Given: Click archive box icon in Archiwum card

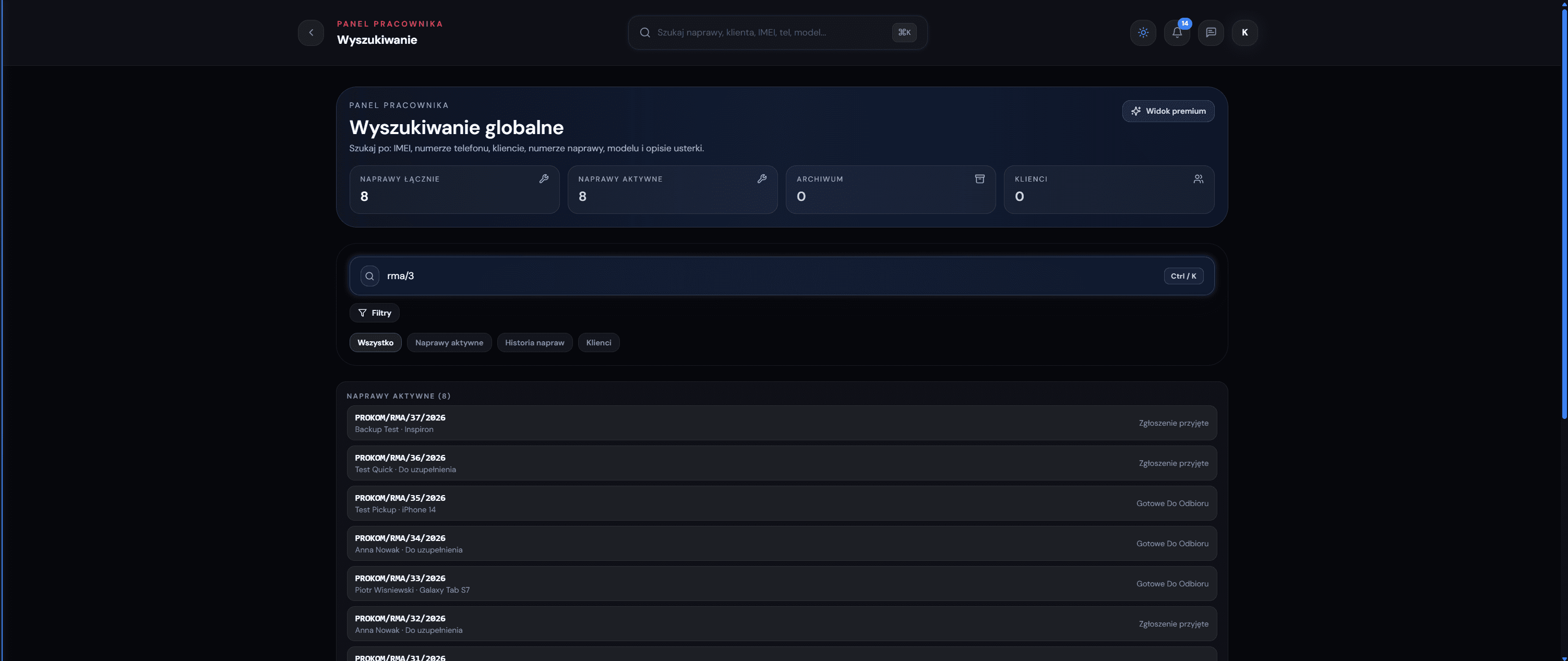Looking at the screenshot, I should tap(979, 178).
